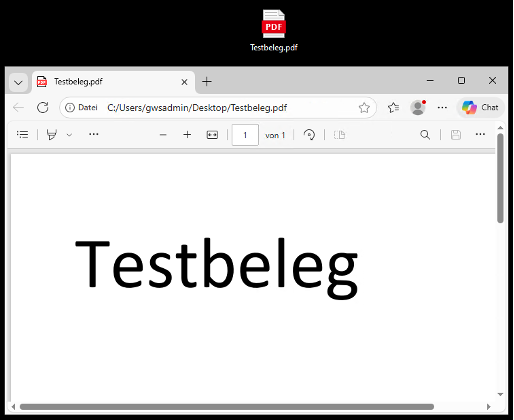Toggle PDF table of contents
The width and height of the screenshot is (514, 420).
click(23, 134)
